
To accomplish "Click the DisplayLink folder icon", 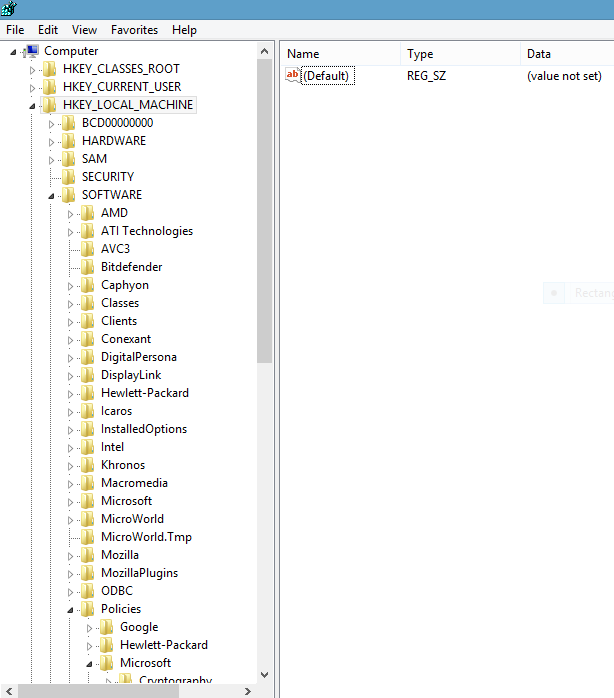I will 87,375.
